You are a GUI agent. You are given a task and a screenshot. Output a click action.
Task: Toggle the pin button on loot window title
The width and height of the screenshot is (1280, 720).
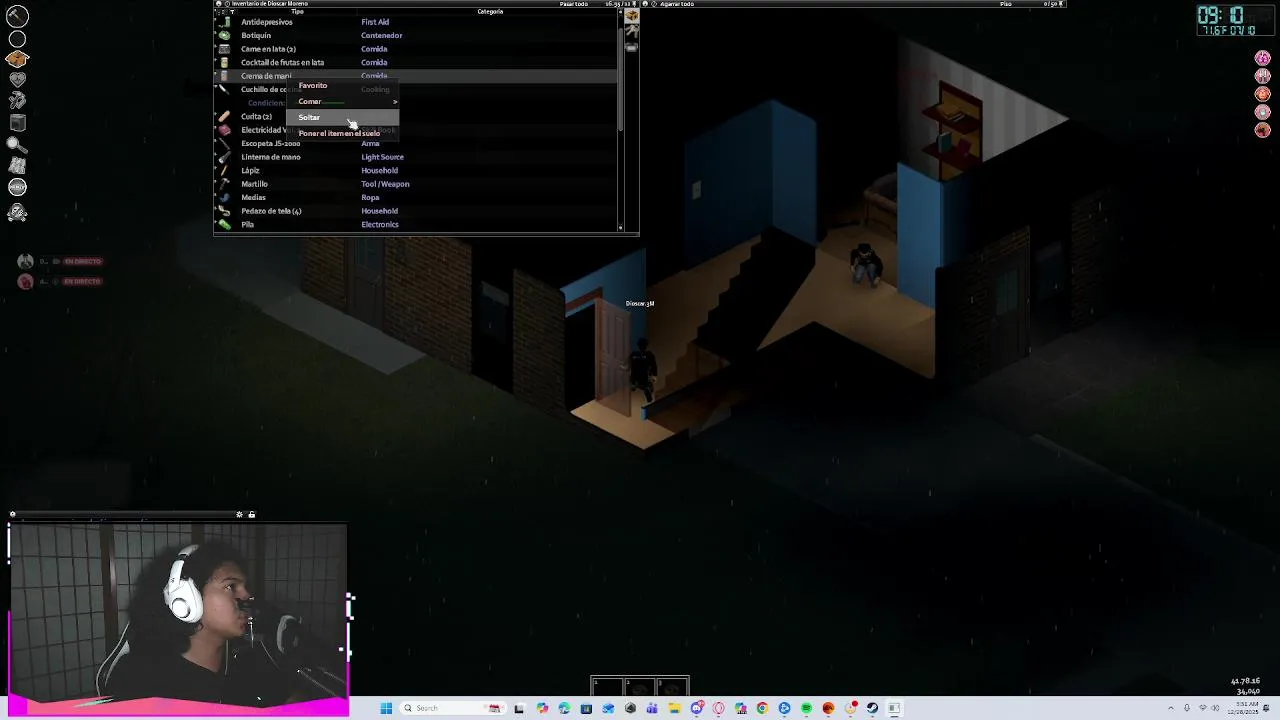[x=1062, y=4]
